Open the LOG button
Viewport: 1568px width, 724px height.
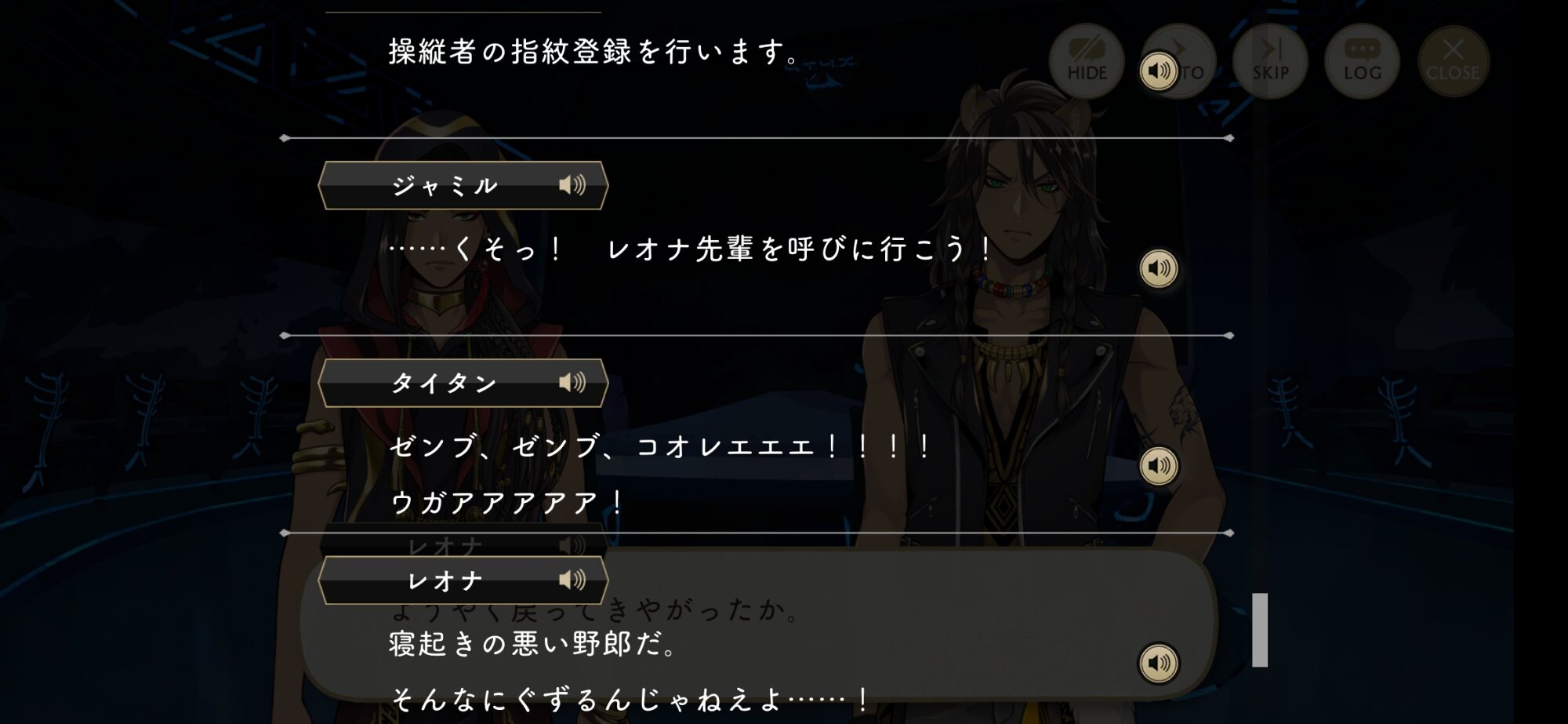click(1362, 61)
